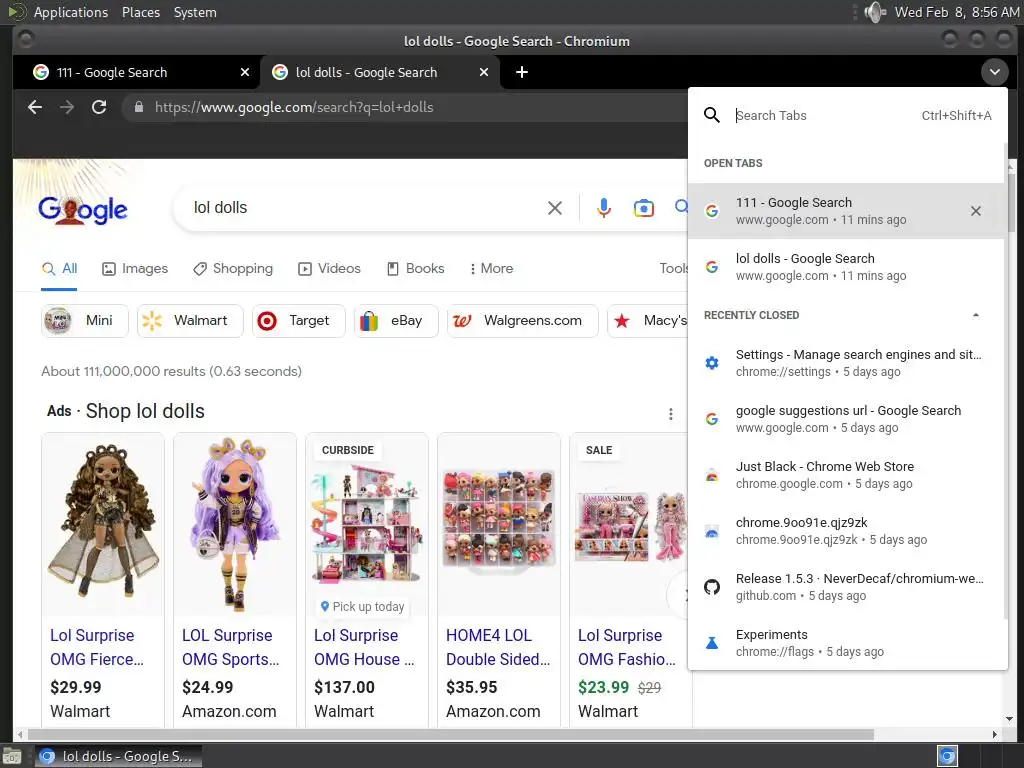The image size is (1024, 768).
Task: Open 'Lol Surprise OMG House' product link
Action: (x=364, y=647)
